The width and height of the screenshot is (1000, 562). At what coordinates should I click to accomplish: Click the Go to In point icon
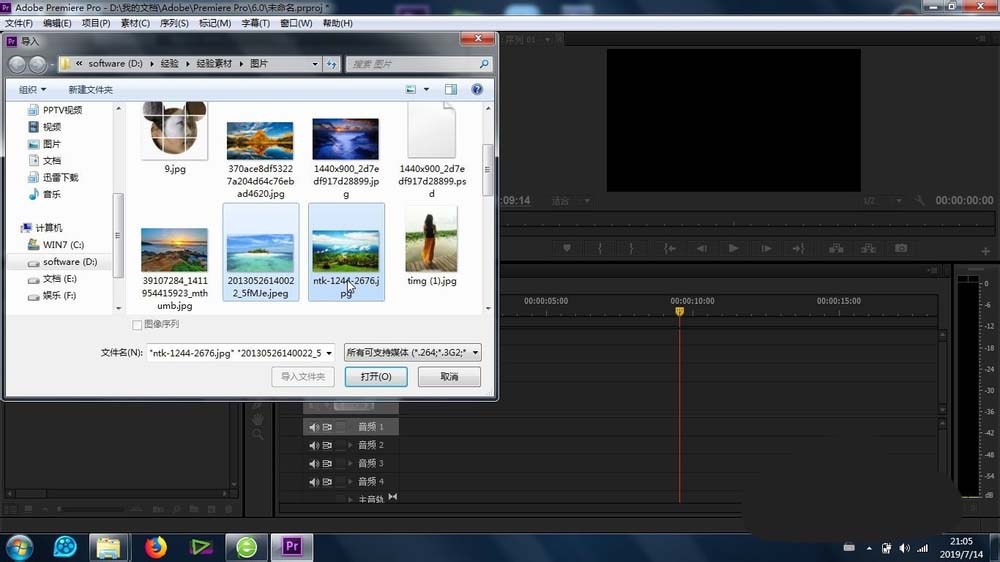669,248
